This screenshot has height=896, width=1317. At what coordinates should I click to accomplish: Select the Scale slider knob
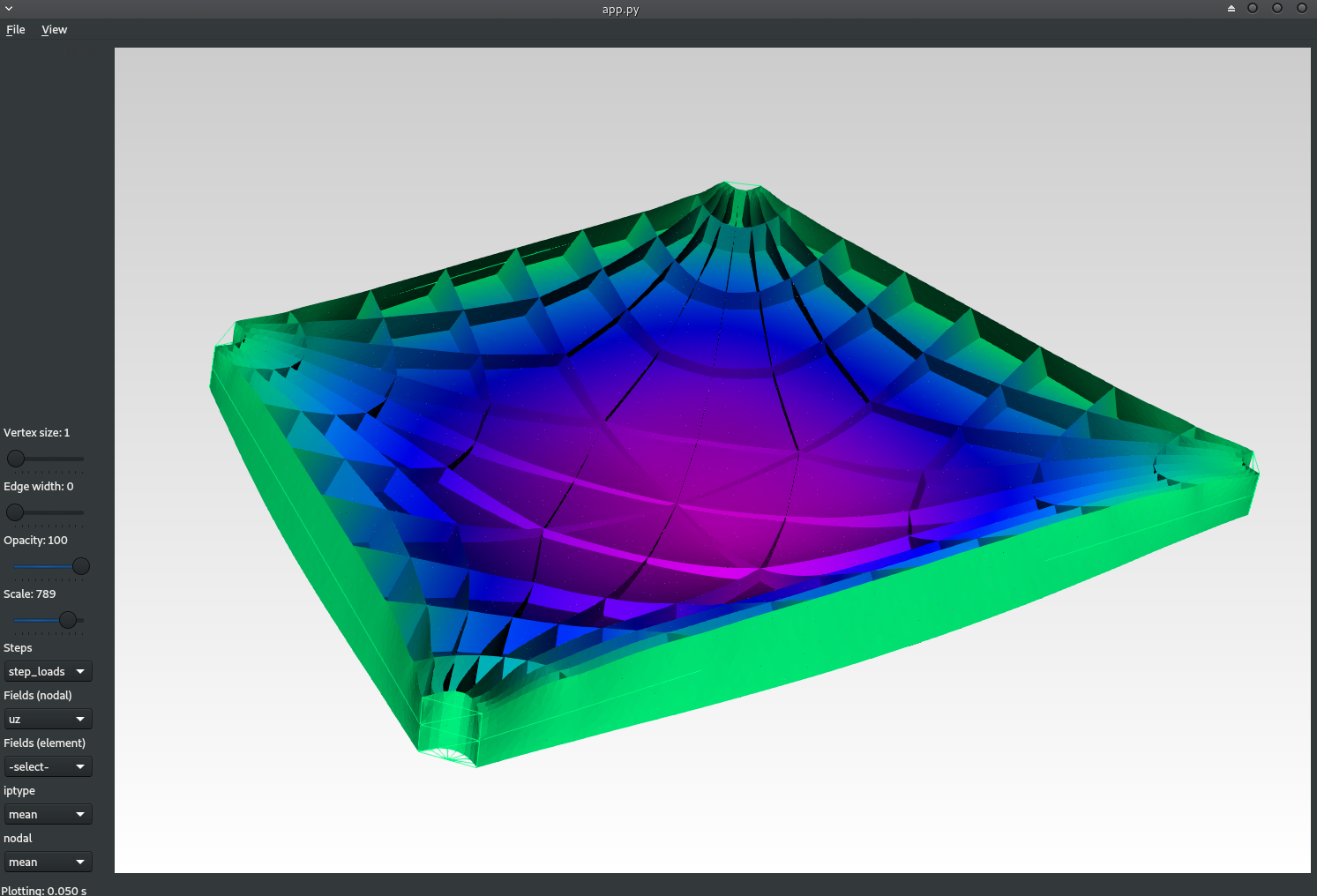tap(68, 620)
